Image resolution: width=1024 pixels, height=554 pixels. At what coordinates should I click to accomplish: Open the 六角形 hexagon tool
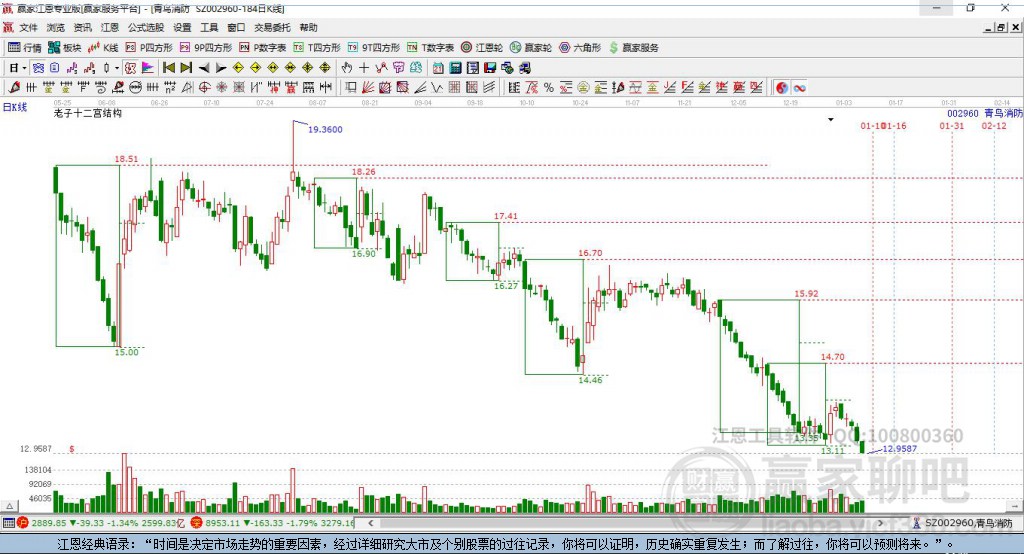tap(580, 48)
